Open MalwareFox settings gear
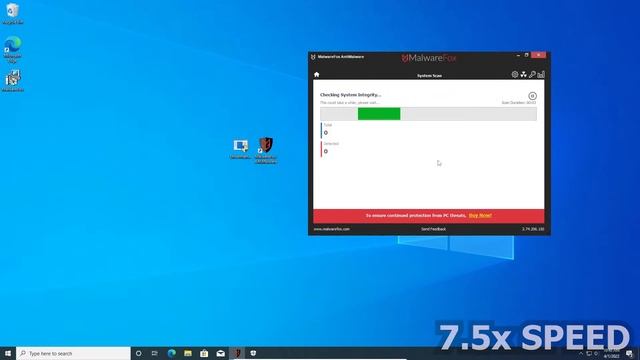Screen dimensions: 640x360 (515, 74)
